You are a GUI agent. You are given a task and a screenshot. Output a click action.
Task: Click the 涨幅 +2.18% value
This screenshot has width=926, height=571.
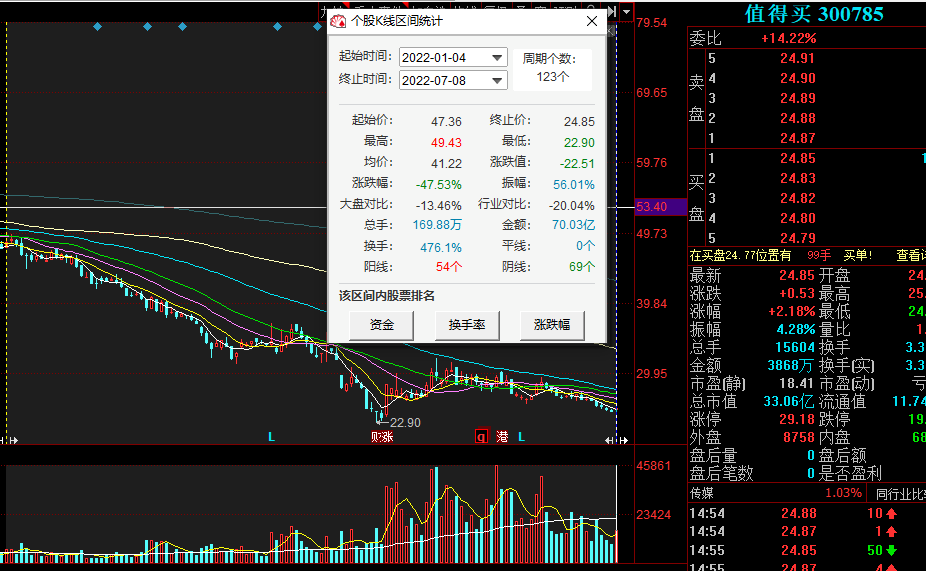pyautogui.click(x=791, y=311)
